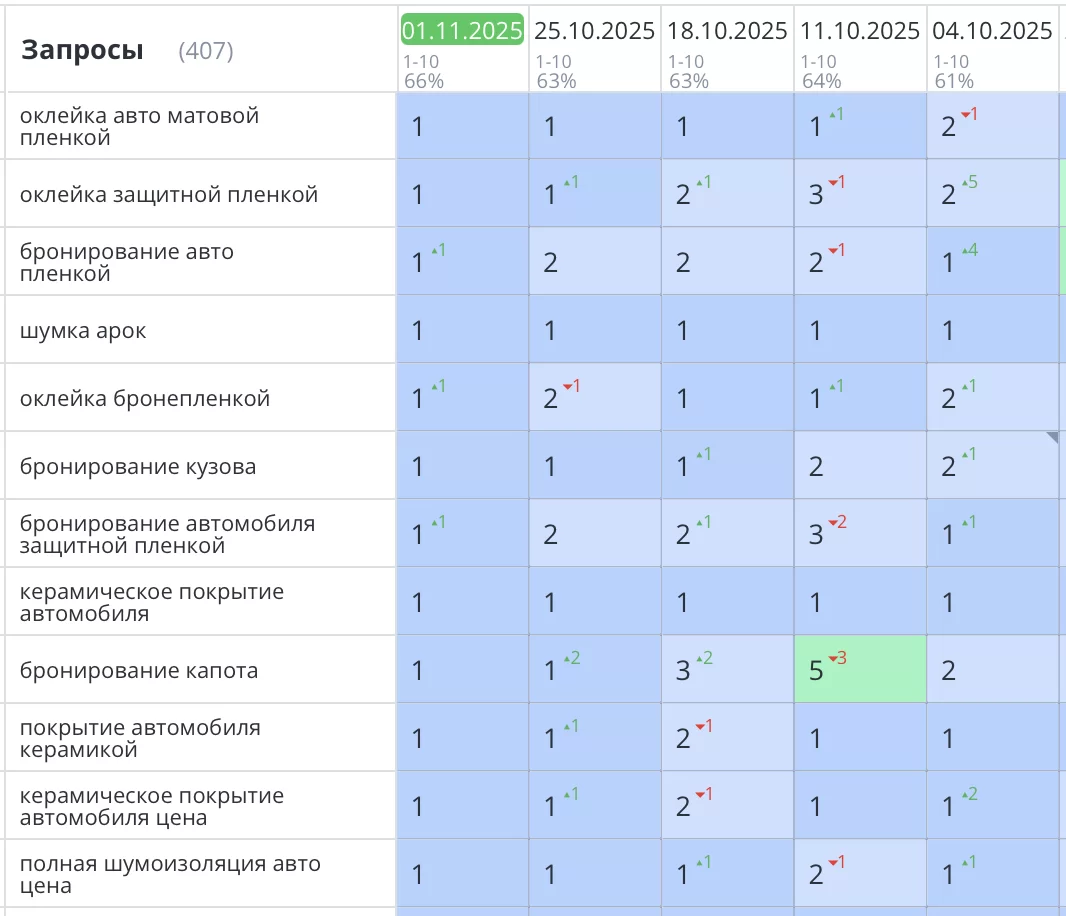
Task: Click green +5 arrow in оклейка защитной пленкой row
Action: [968, 182]
